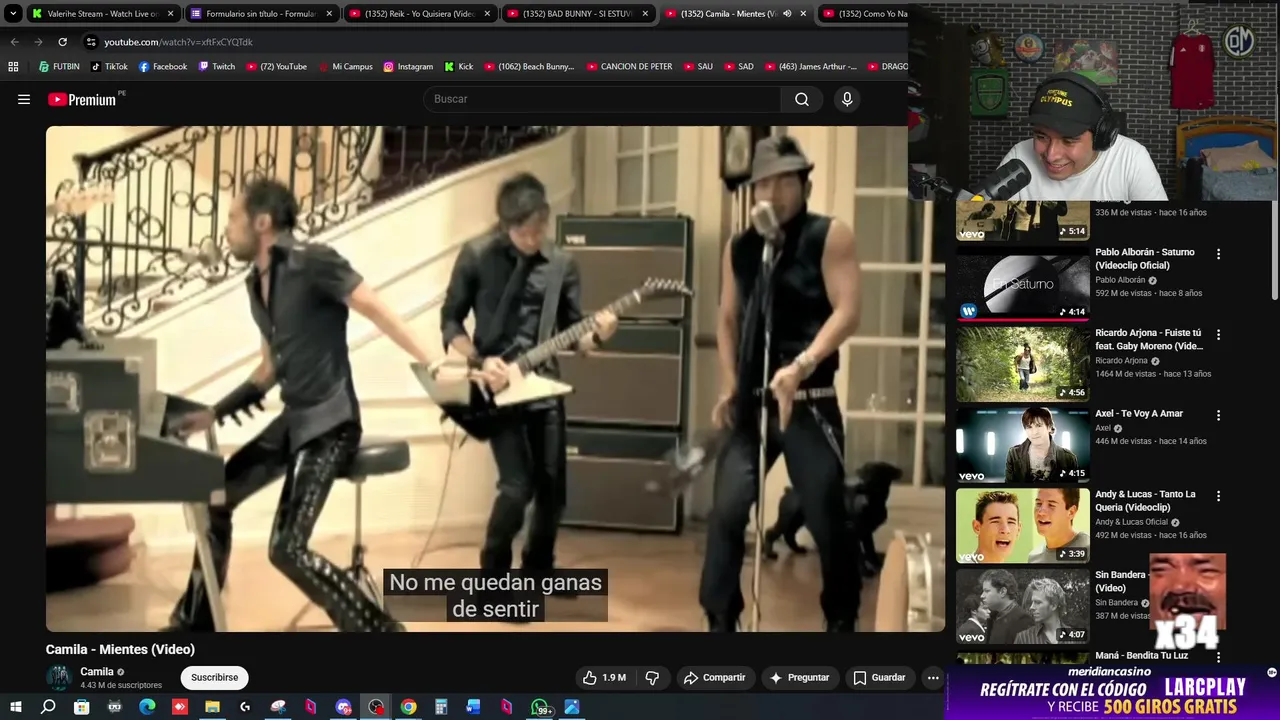
Task: Click the page vertical scrollbar
Action: click(1274, 250)
